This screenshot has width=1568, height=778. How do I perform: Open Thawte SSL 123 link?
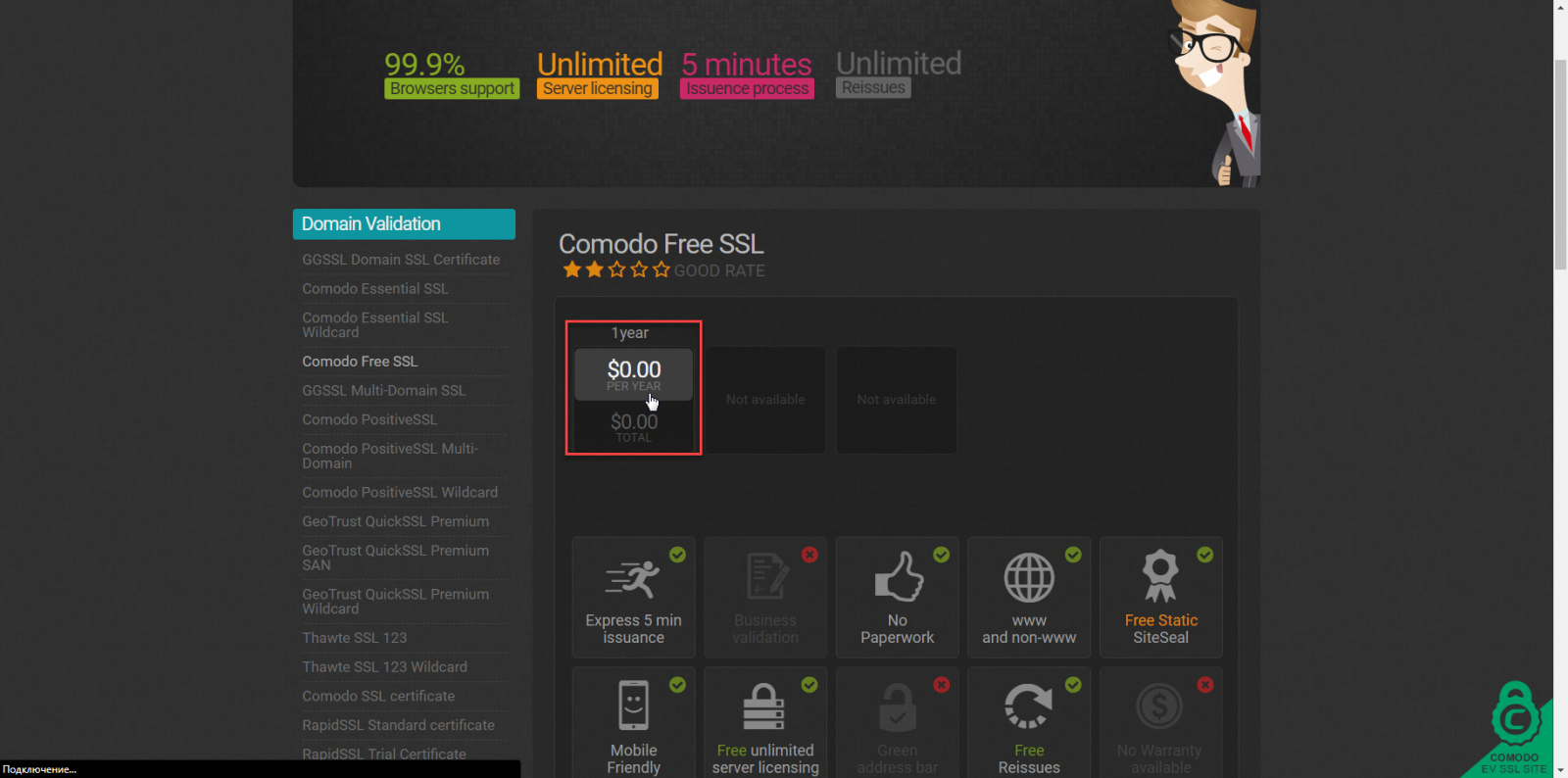click(355, 638)
